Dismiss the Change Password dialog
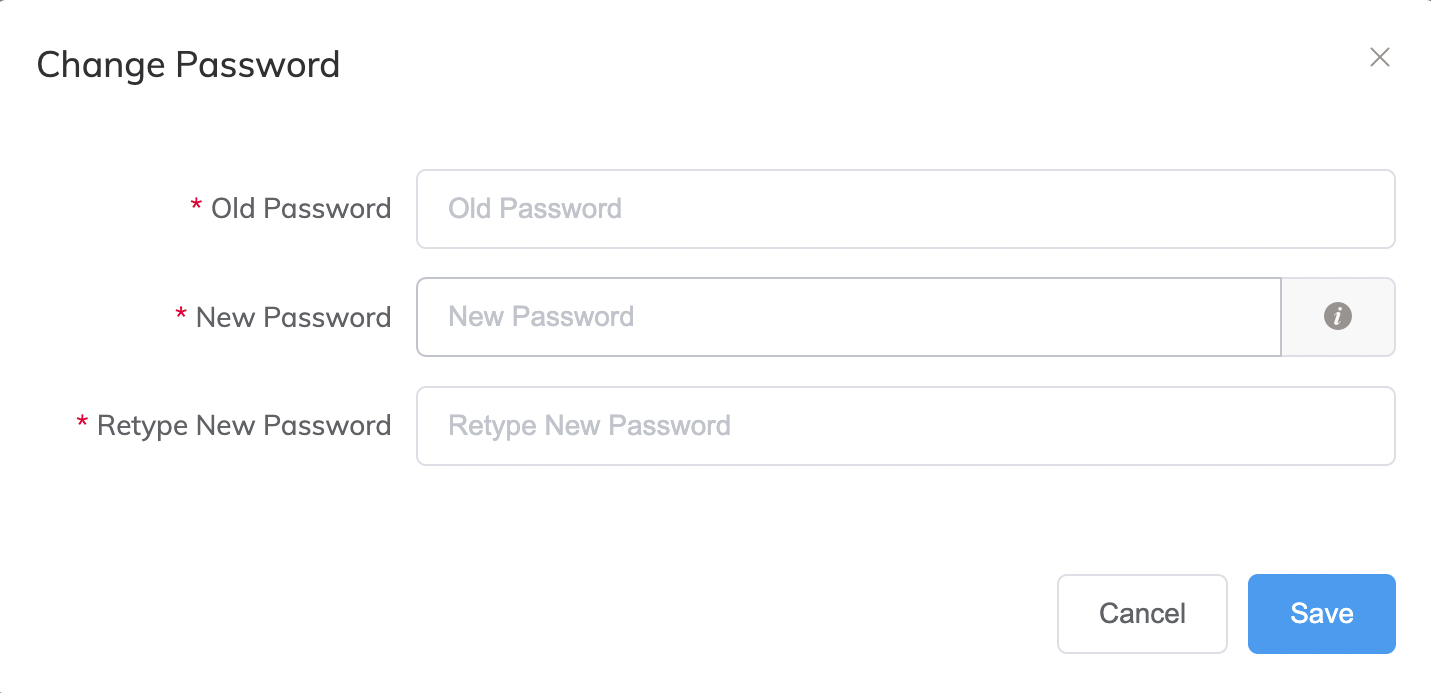 (x=1379, y=57)
